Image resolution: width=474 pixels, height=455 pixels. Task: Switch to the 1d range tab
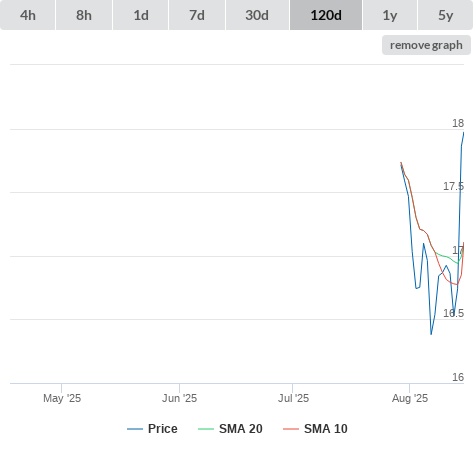[141, 15]
